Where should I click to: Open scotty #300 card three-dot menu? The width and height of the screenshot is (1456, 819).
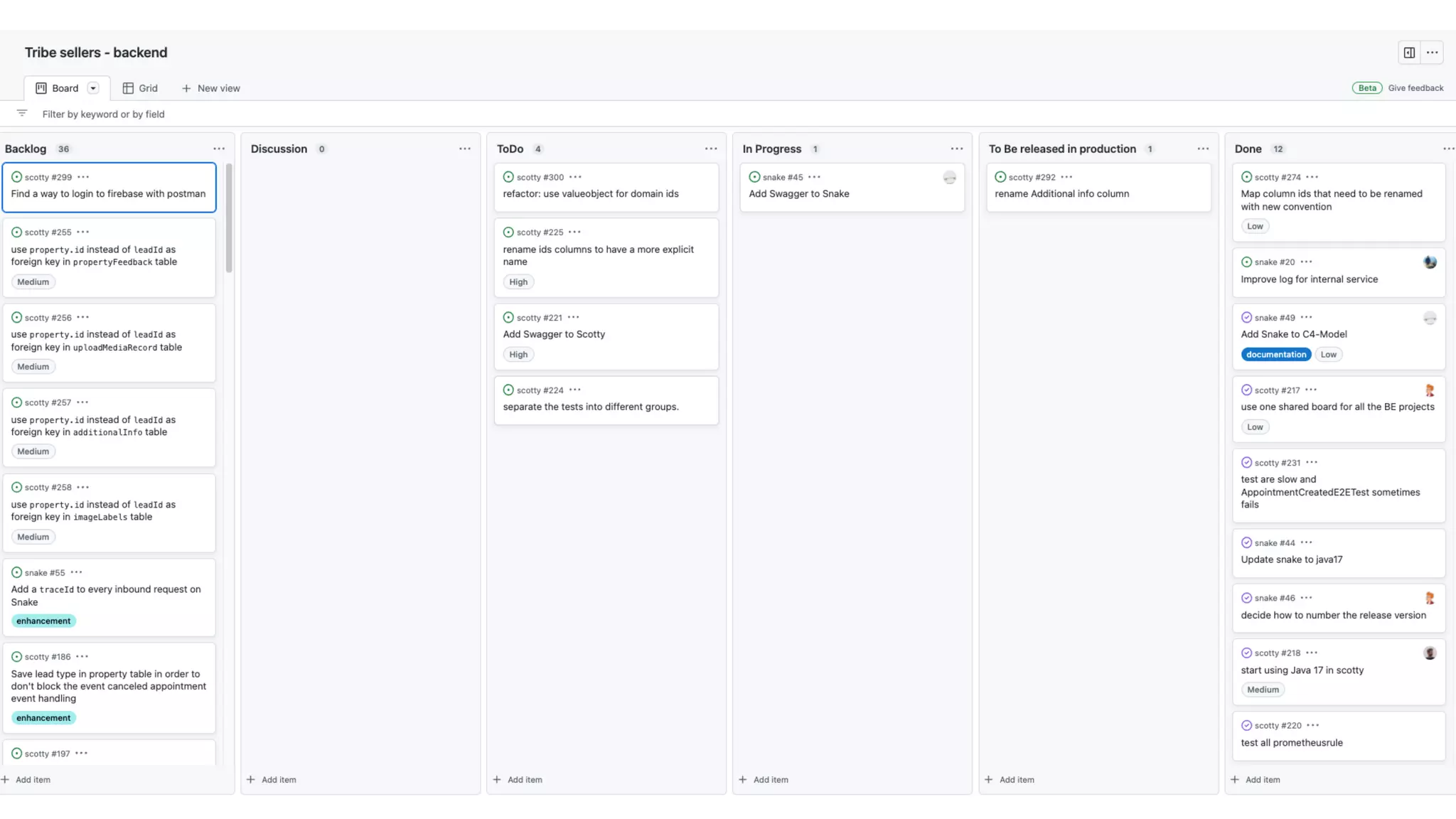pos(575,177)
